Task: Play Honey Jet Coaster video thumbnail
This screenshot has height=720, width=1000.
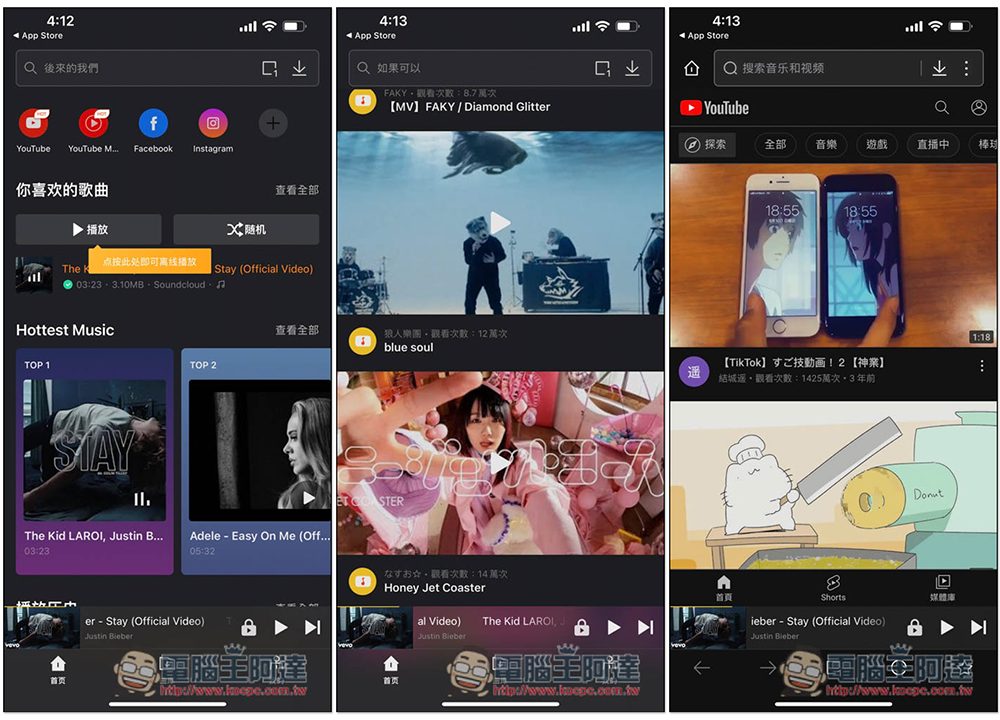Action: point(501,464)
